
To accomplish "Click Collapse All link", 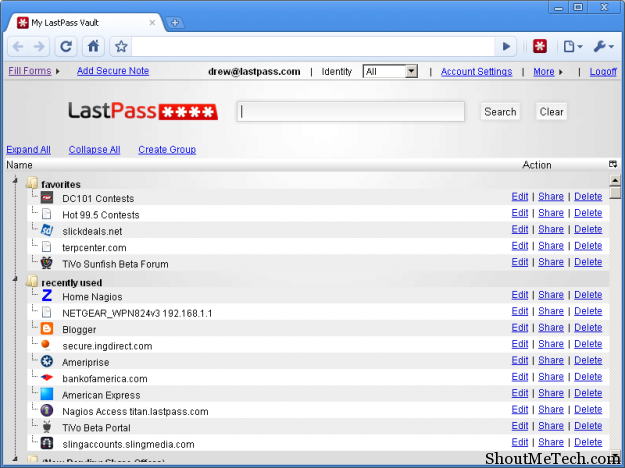I will coord(94,149).
